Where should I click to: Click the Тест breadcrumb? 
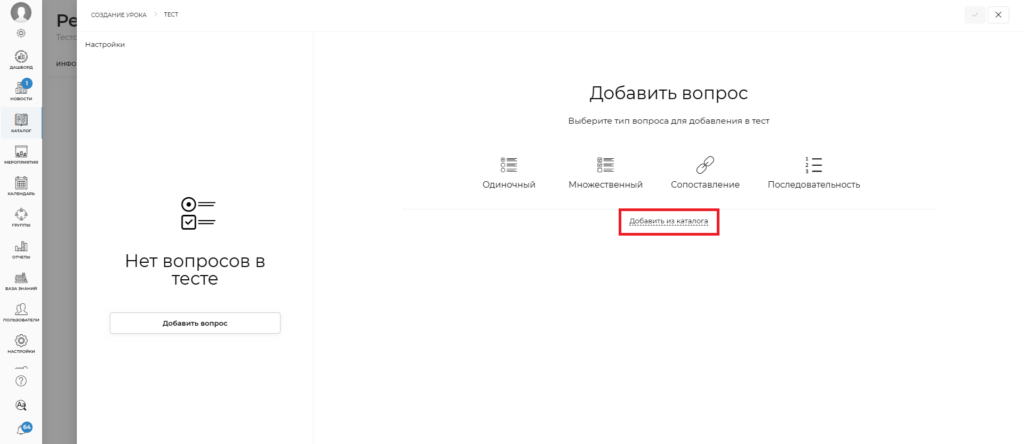tap(171, 14)
